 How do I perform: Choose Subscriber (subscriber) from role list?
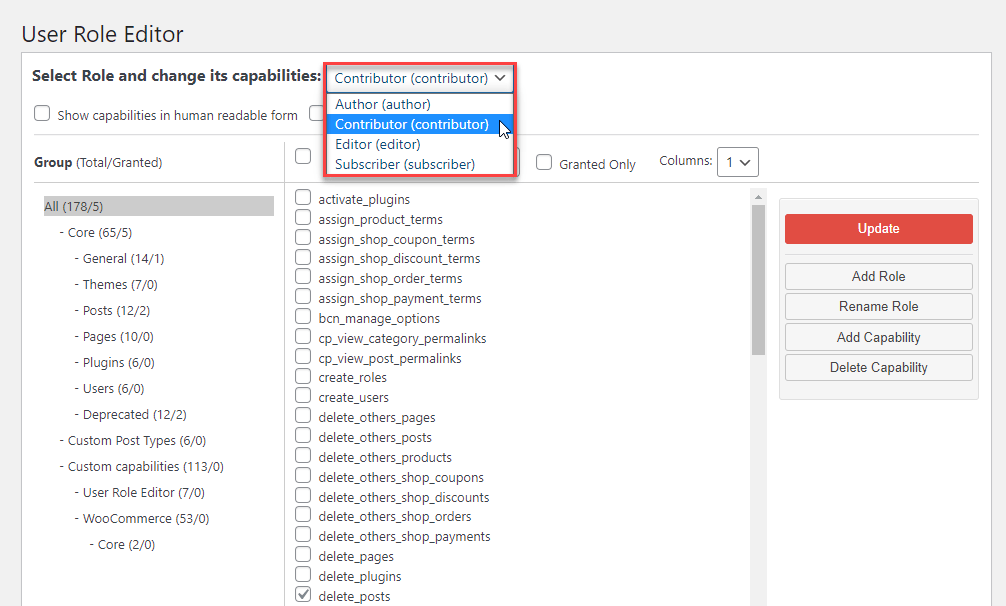pos(420,164)
